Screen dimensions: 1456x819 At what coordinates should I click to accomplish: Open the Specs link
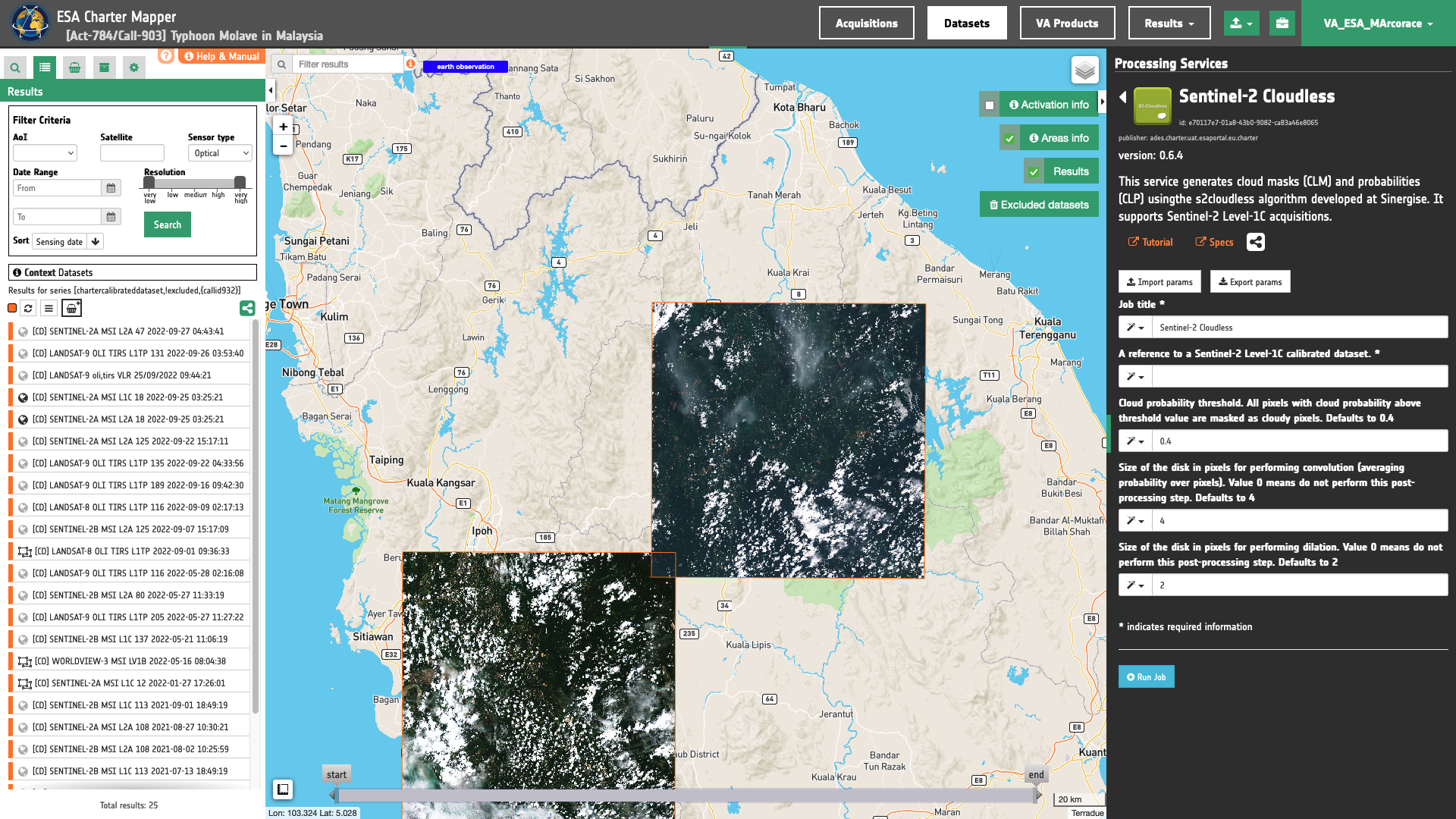(1215, 243)
